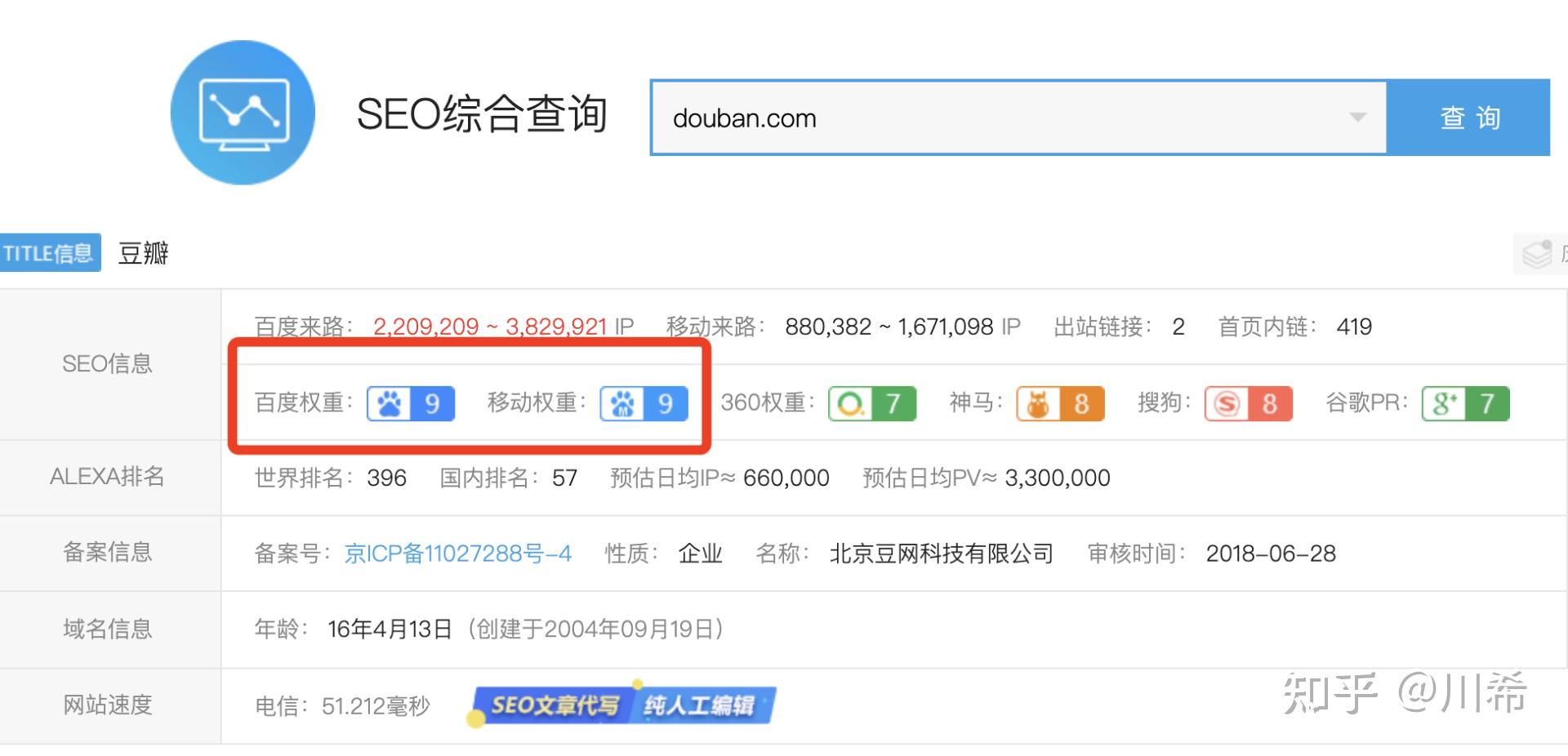Click the SEO综合查询 monitor logo icon
This screenshot has height=756, width=1568.
[x=243, y=113]
